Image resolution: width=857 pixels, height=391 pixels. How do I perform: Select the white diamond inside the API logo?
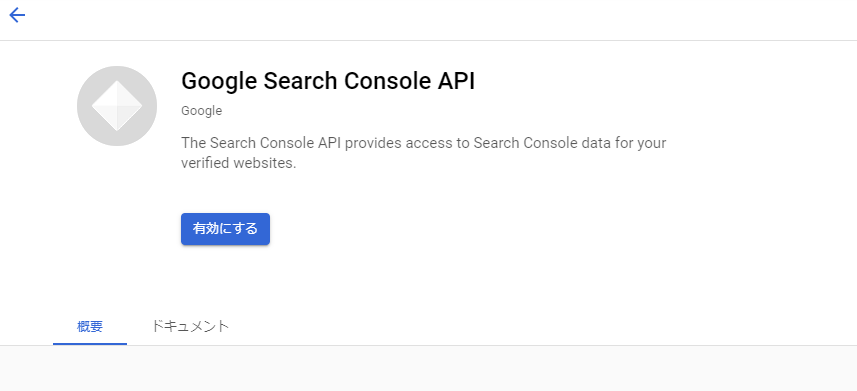point(117,106)
